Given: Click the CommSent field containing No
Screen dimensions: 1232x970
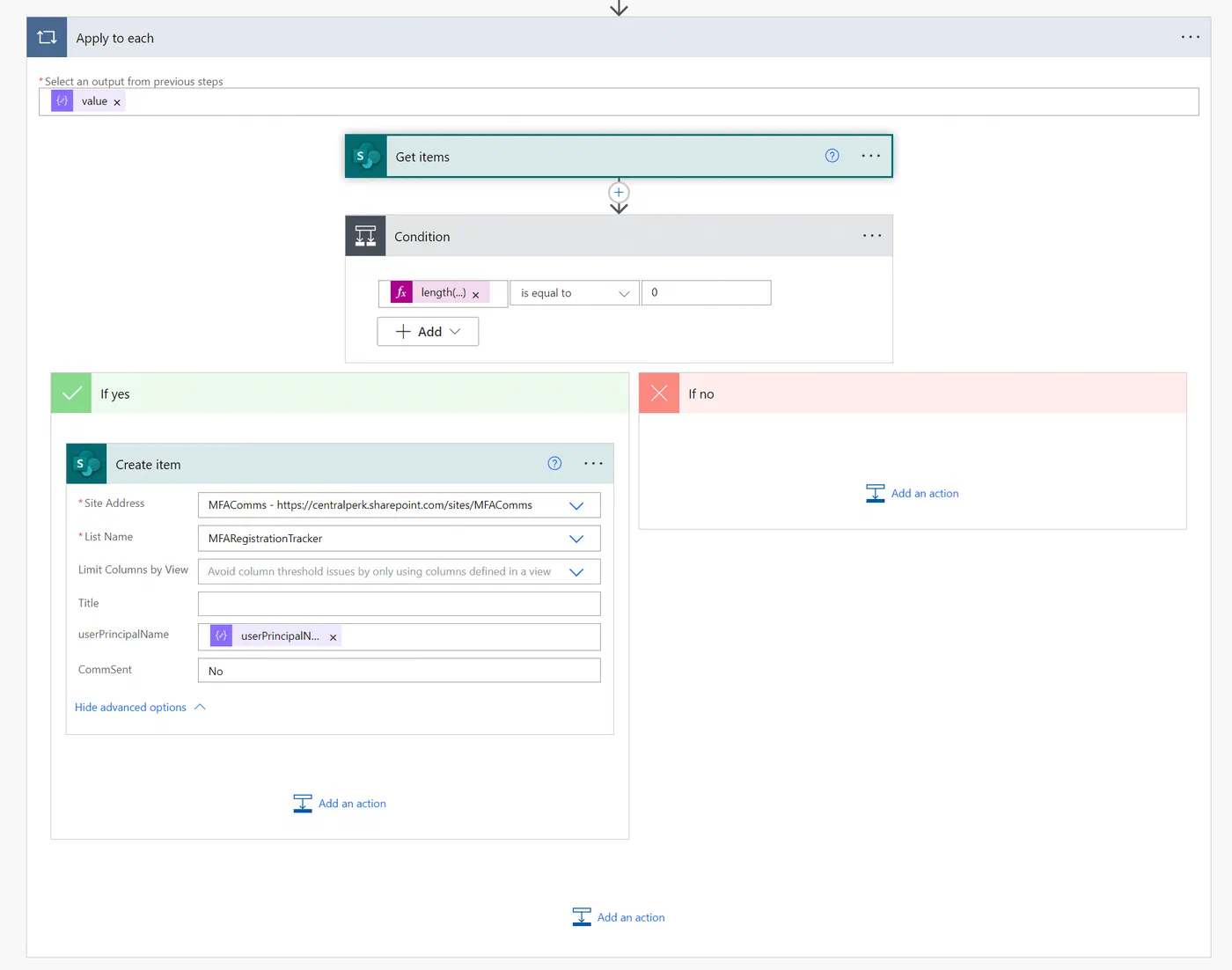Looking at the screenshot, I should (x=400, y=671).
